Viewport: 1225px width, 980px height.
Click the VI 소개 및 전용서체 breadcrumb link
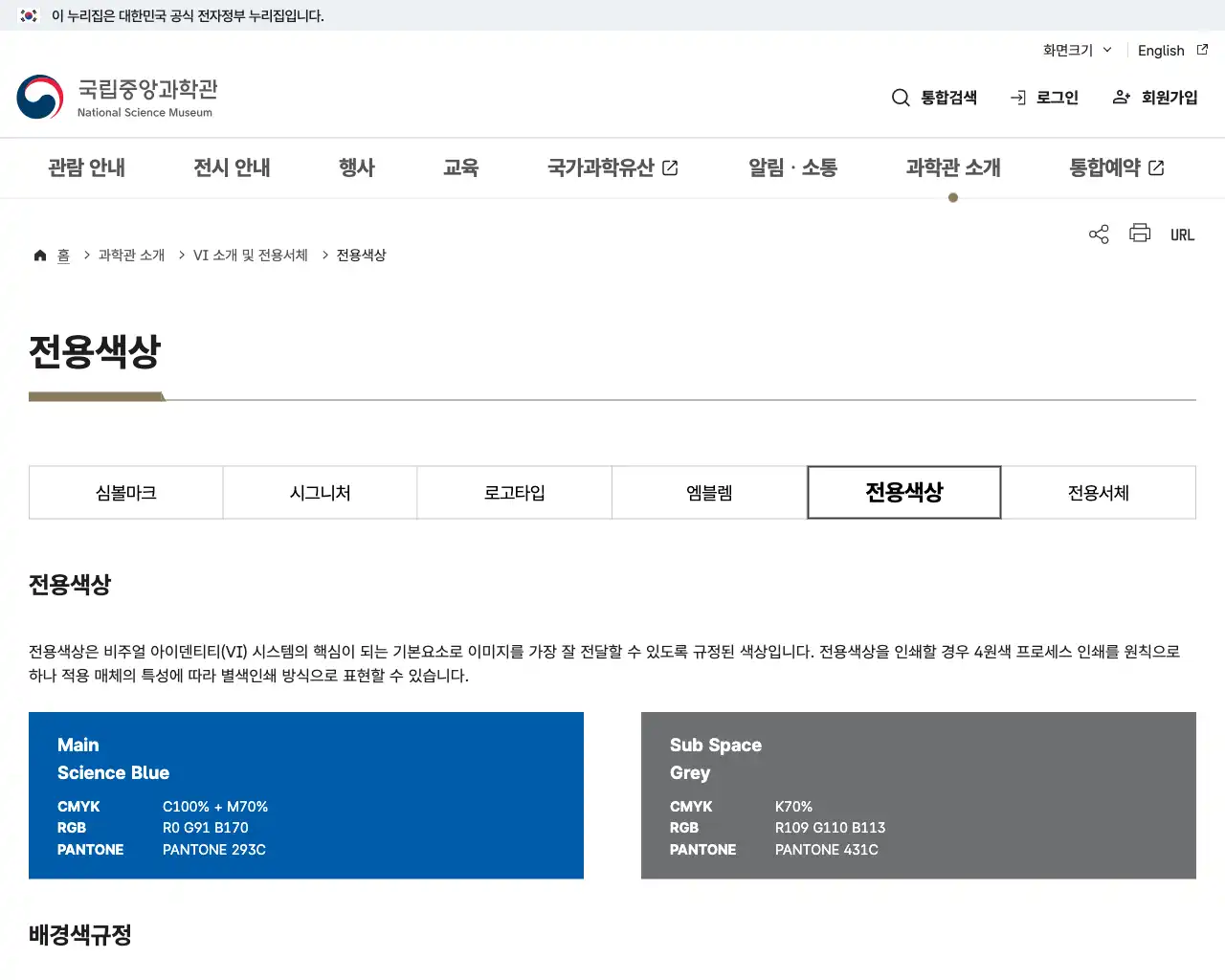(249, 255)
